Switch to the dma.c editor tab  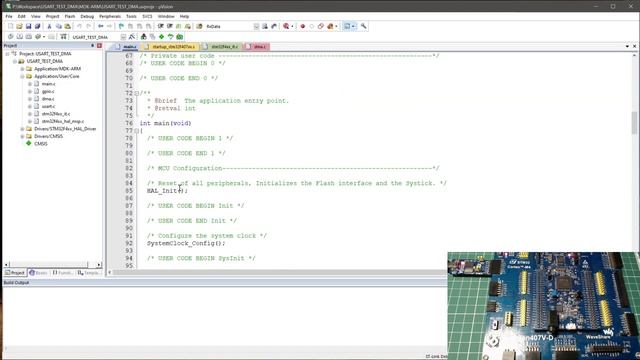click(x=257, y=47)
